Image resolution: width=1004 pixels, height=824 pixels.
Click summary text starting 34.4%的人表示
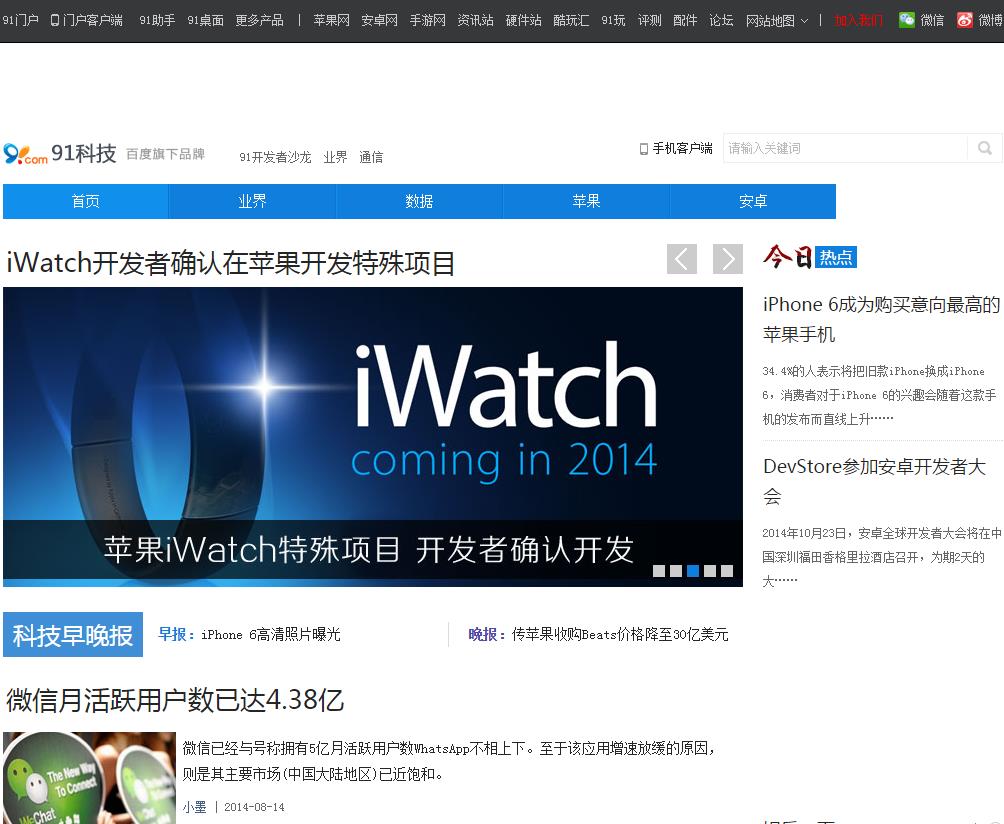(878, 395)
